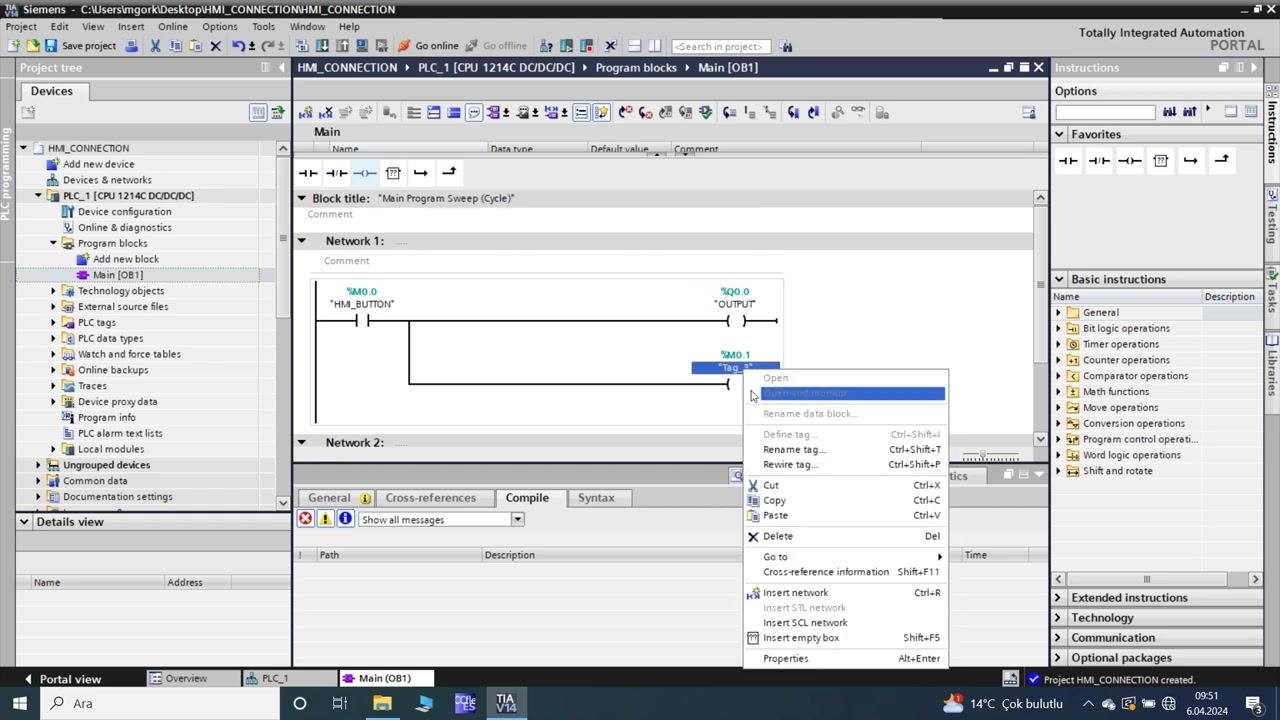Screen dimensions: 1280x720
Task: Select the HMI_BUTTON contact in Network 1
Action: (x=362, y=321)
